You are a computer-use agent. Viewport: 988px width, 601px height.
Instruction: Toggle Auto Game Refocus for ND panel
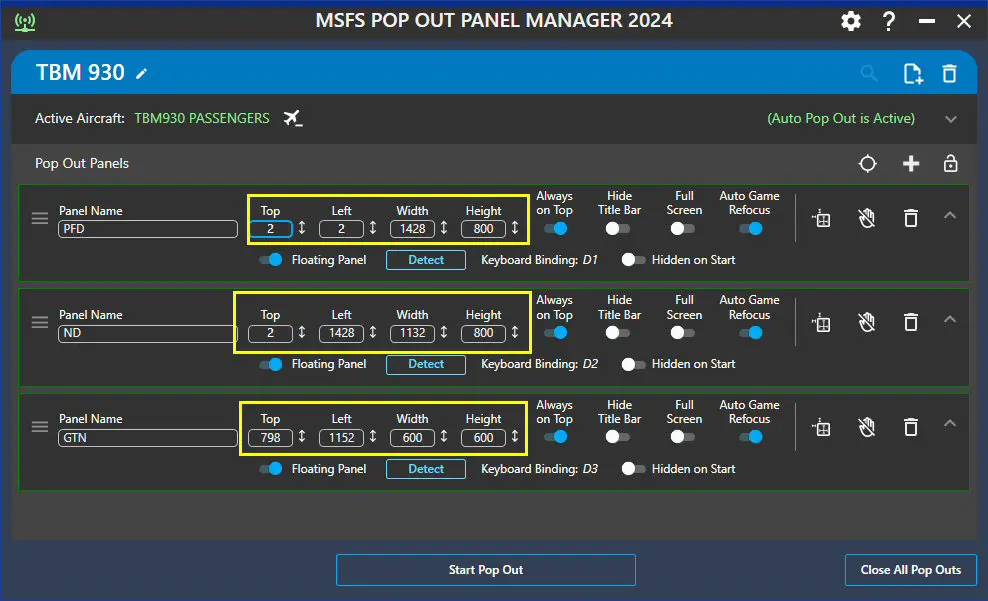[x=751, y=333]
